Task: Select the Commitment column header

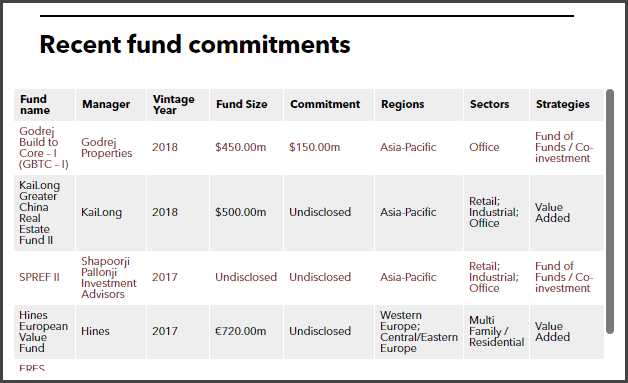Action: click(329, 105)
